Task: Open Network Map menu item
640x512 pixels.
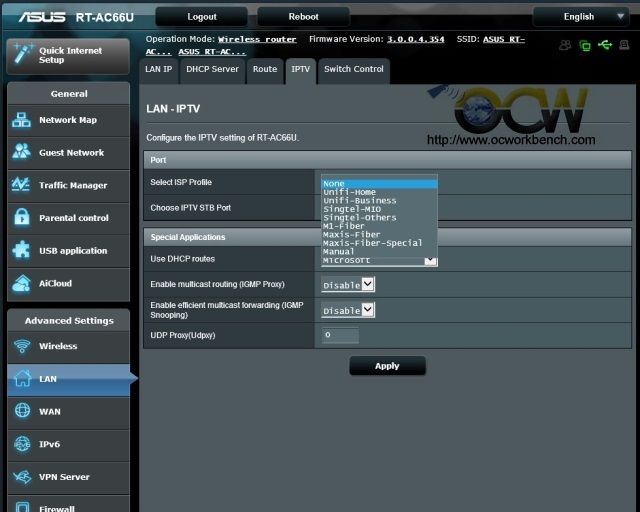Action: [x=69, y=120]
